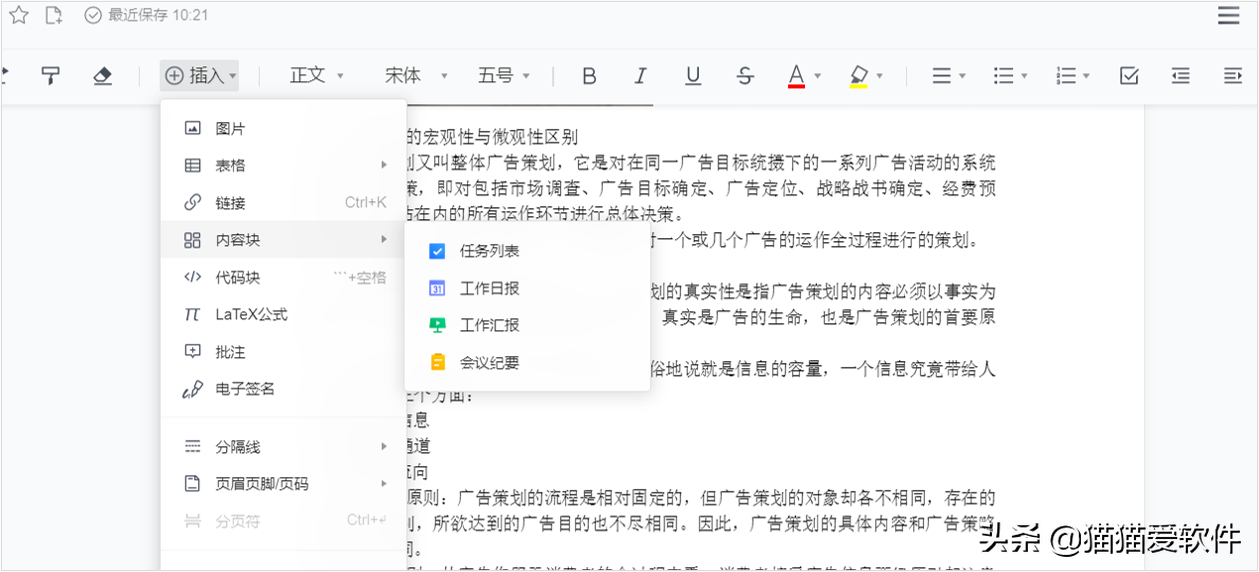
Task: Select the eraser clear-format tool
Action: (102, 76)
